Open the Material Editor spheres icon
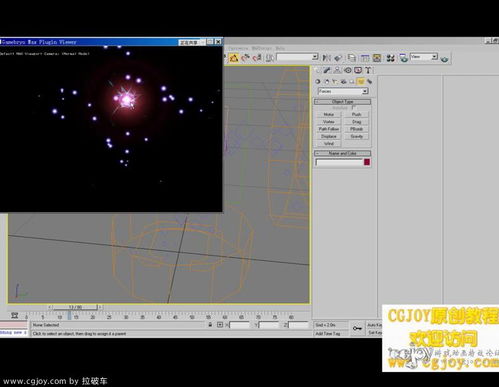 (390, 58)
